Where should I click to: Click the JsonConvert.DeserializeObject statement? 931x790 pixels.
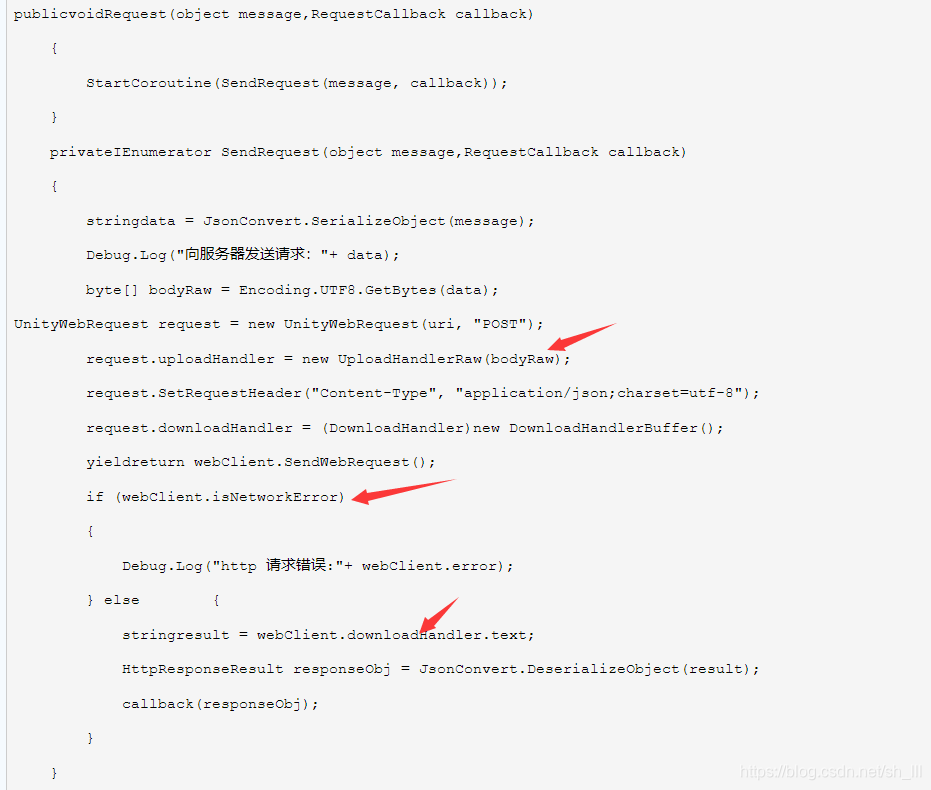(x=440, y=670)
